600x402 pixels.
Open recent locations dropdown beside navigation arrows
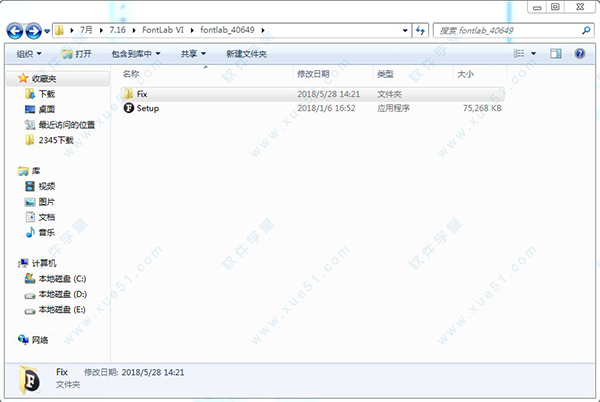[47, 31]
